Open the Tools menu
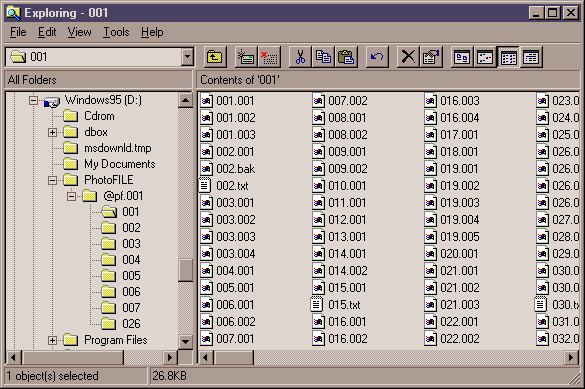 pyautogui.click(x=116, y=32)
